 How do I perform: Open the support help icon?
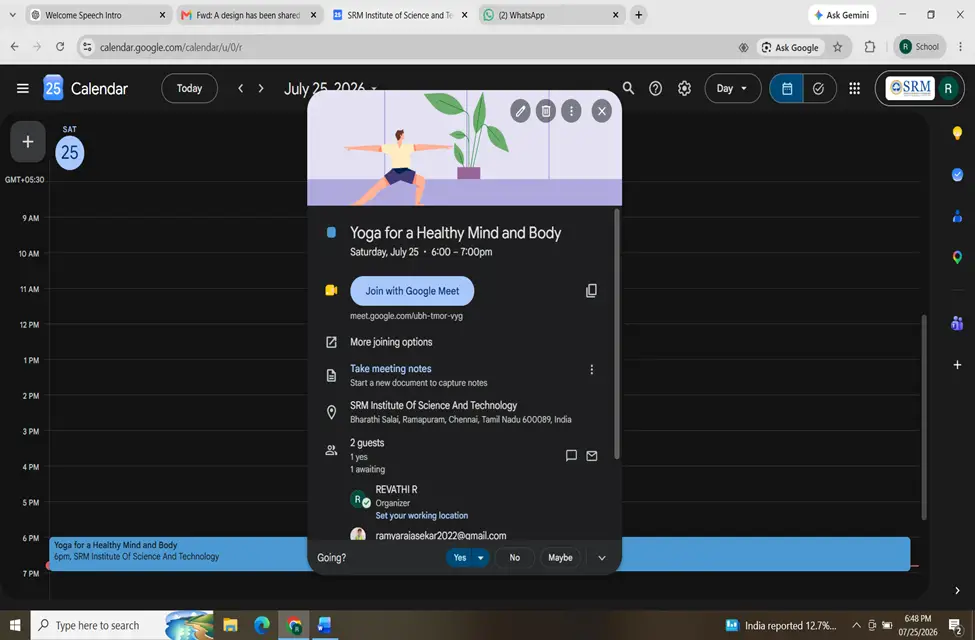[x=655, y=88]
